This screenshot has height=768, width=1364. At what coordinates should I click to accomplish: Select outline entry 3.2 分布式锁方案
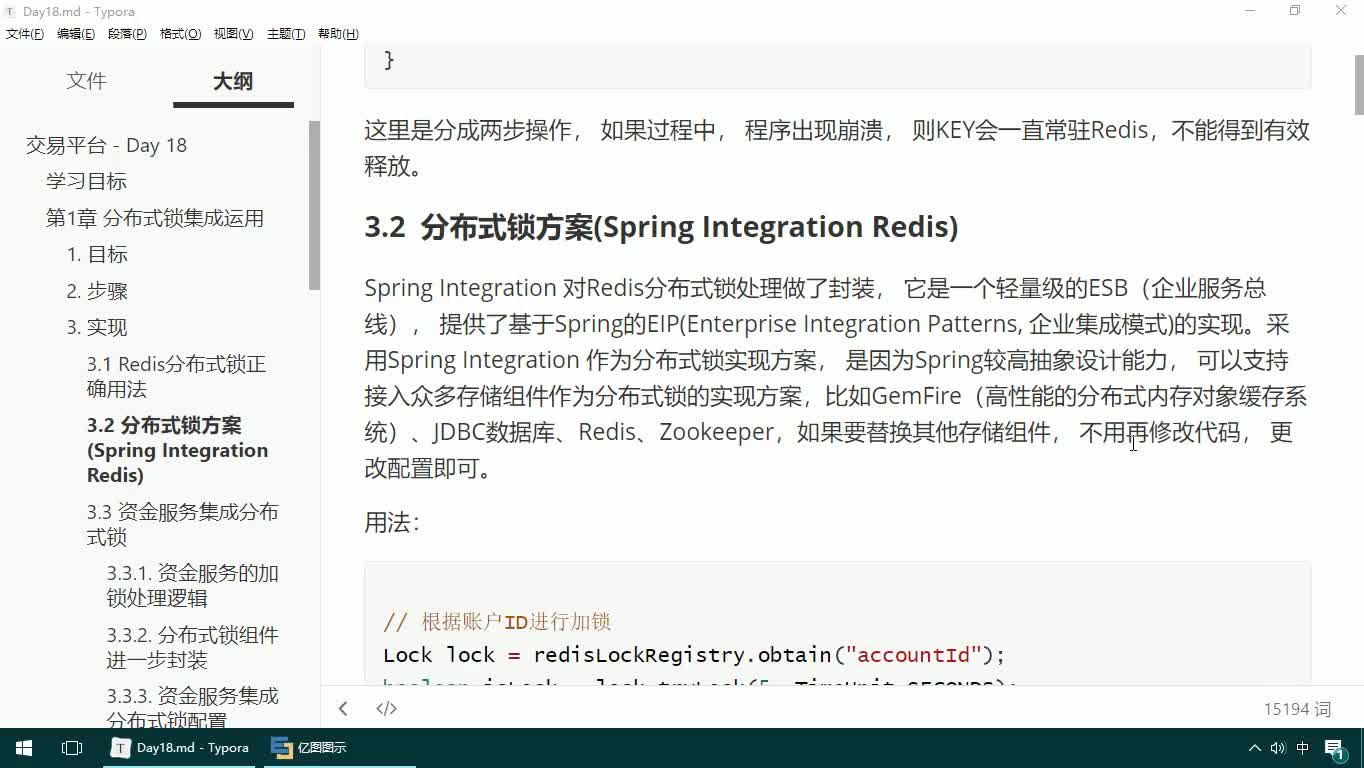(177, 450)
